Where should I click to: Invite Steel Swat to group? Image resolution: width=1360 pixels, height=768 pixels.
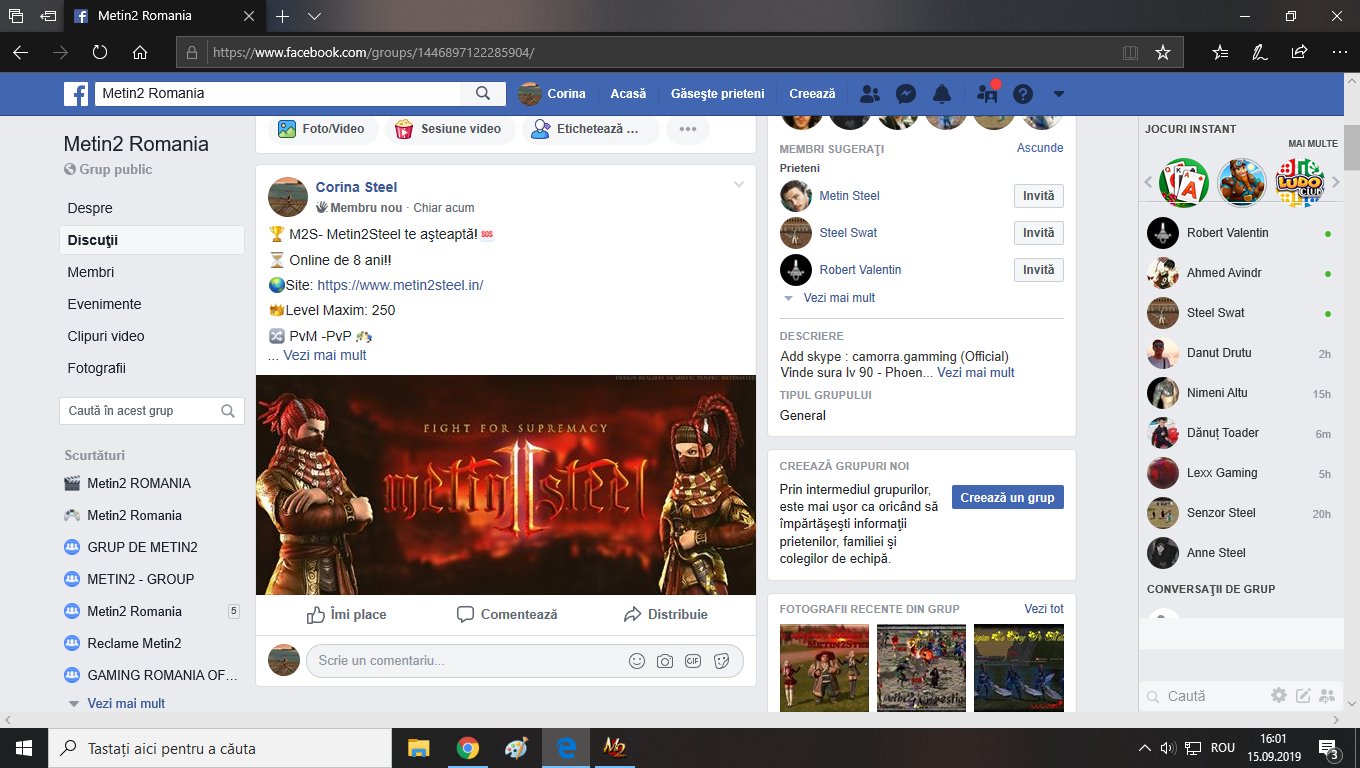click(1038, 233)
